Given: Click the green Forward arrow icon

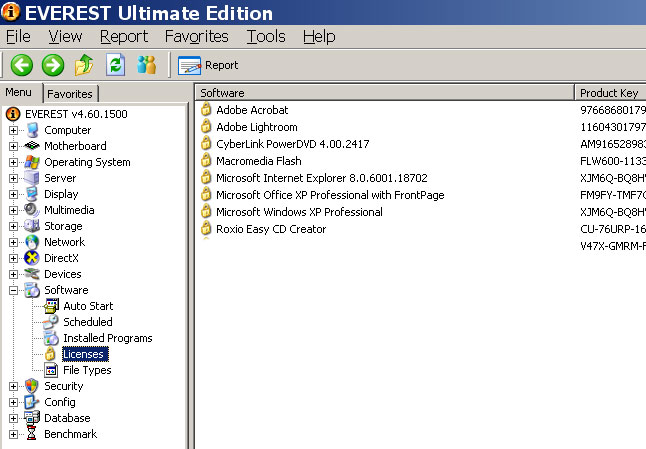Looking at the screenshot, I should coord(53,65).
